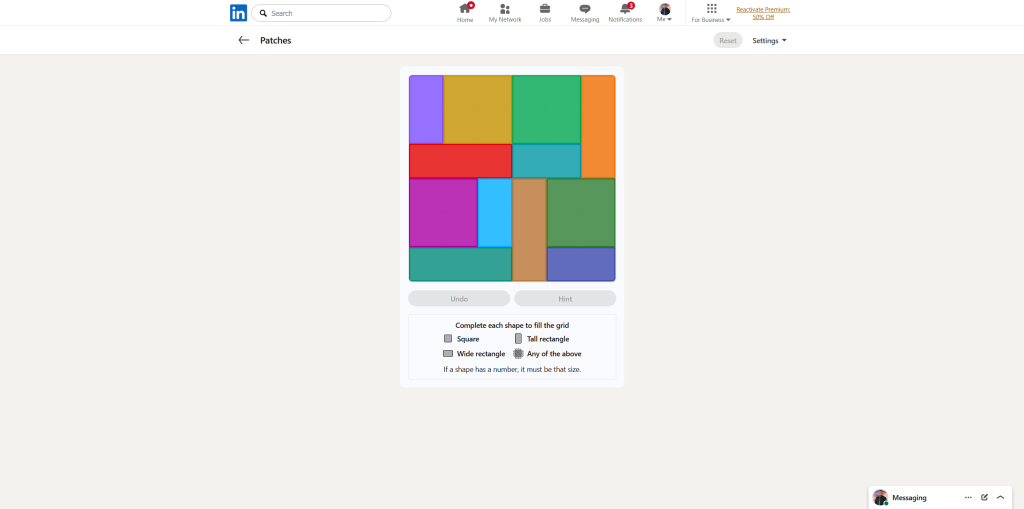
Task: Select the orange tall patch
Action: pos(598,127)
